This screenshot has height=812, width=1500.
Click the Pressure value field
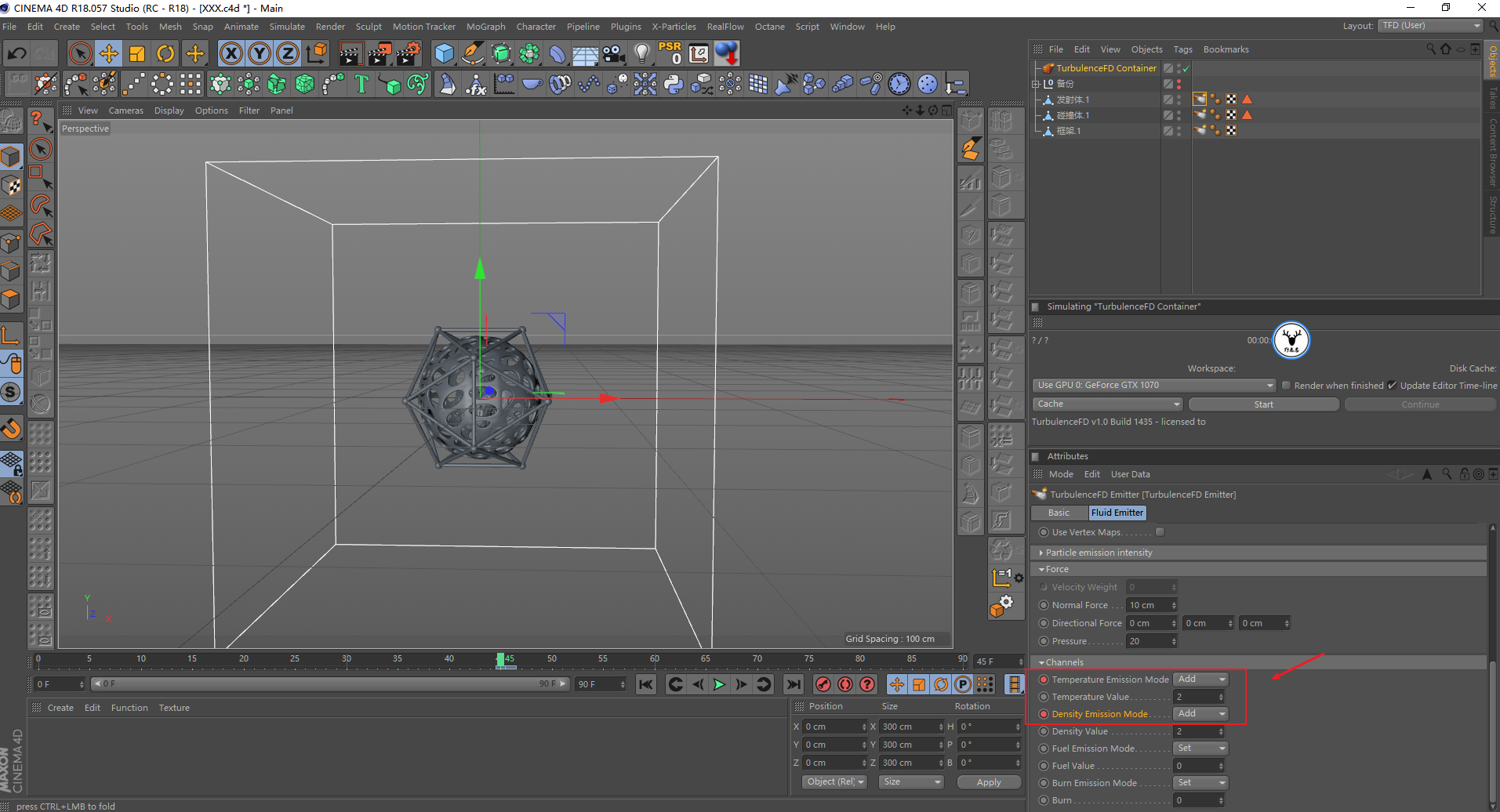tap(1151, 641)
